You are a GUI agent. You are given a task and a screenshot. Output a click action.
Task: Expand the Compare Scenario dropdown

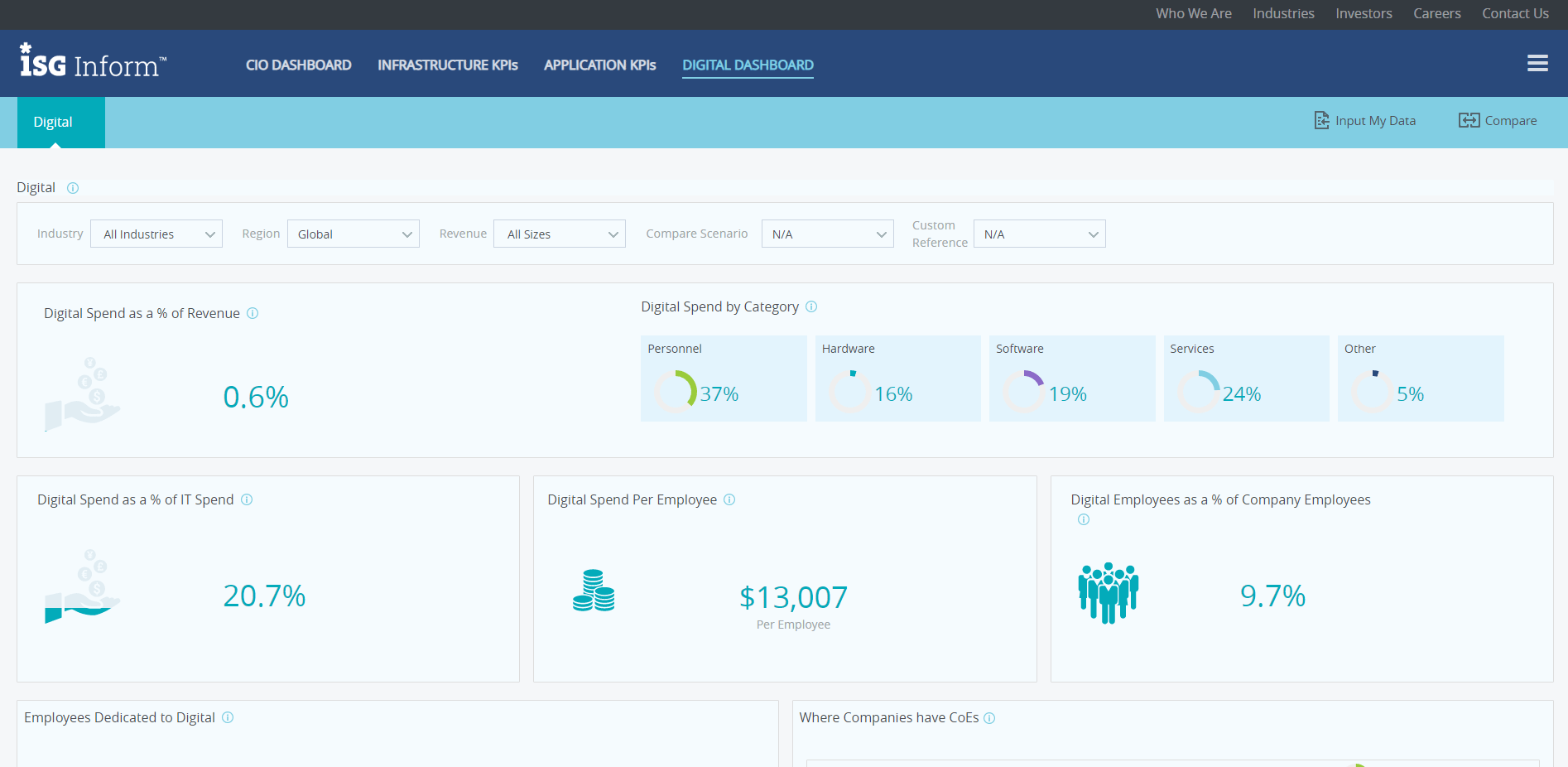[x=827, y=234]
